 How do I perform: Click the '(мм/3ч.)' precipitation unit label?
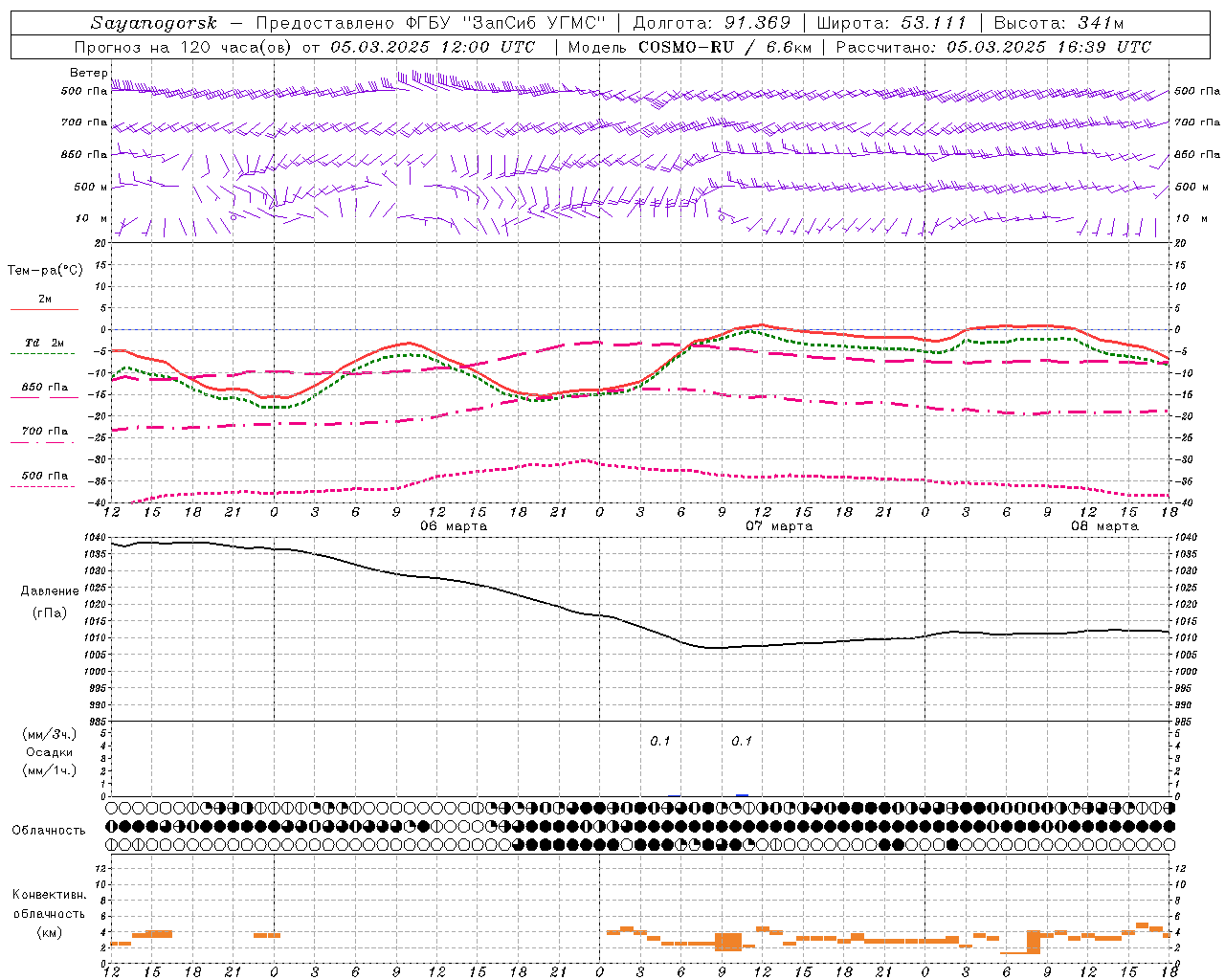point(50,734)
